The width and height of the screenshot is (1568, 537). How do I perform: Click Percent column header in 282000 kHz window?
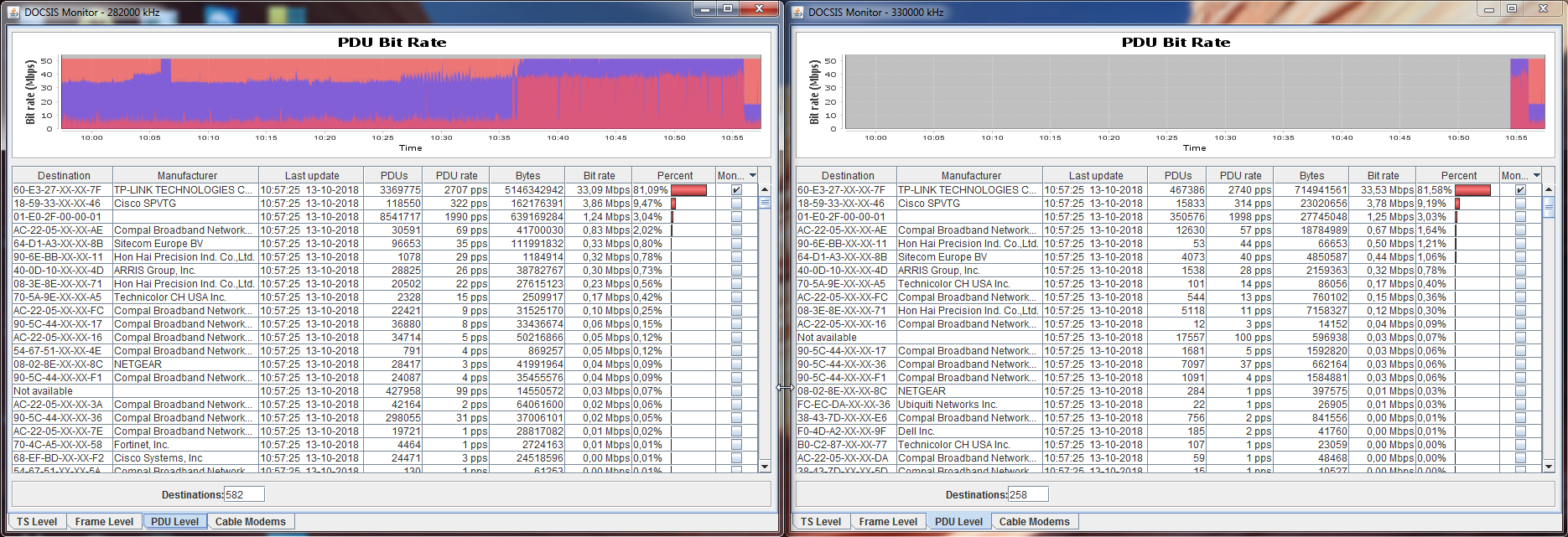pos(675,176)
